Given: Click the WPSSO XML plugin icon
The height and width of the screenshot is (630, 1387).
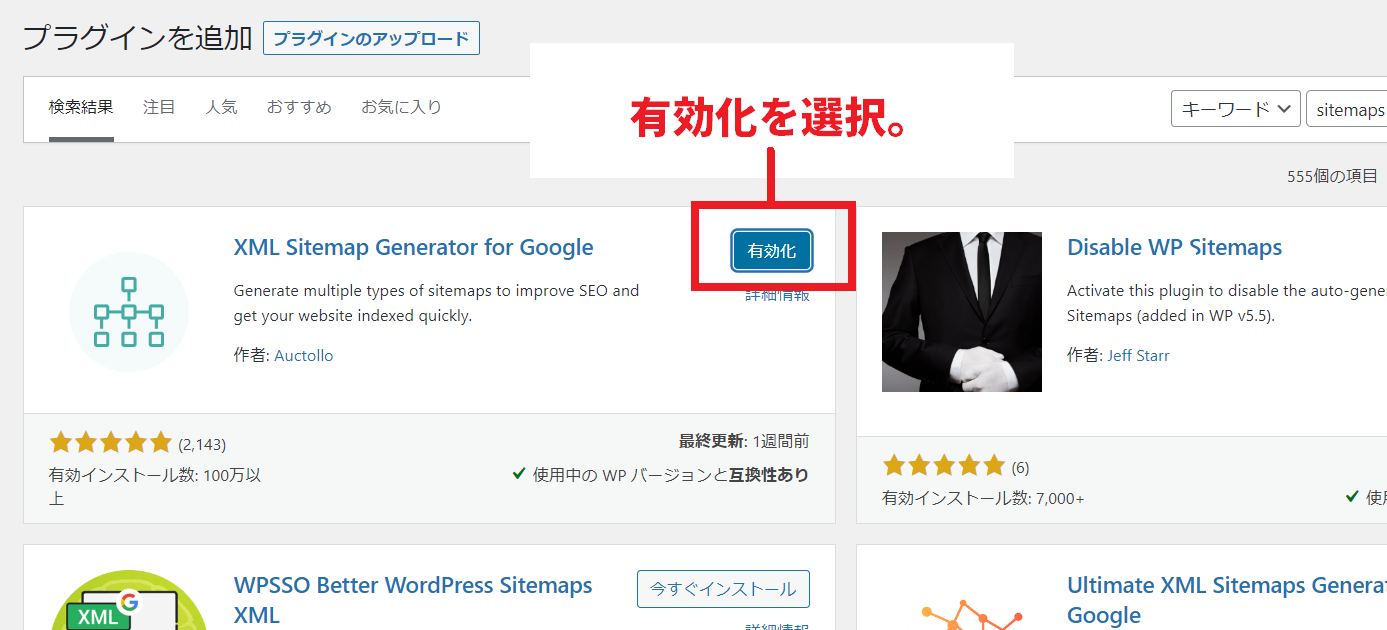Looking at the screenshot, I should (x=129, y=600).
